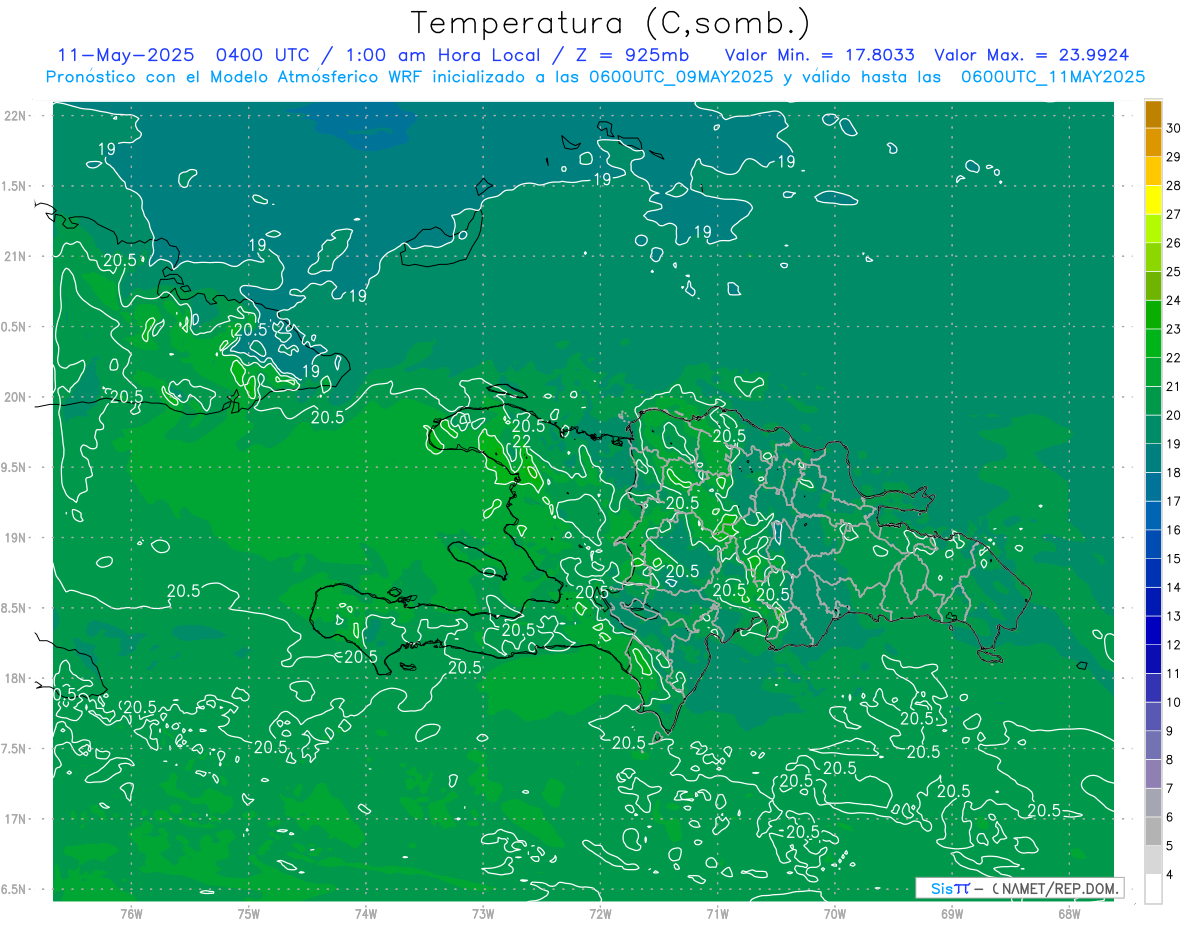Screen dimensions: 1200x927
Task: Click "Valor Max. = 23.9924"
Action: click(1032, 55)
